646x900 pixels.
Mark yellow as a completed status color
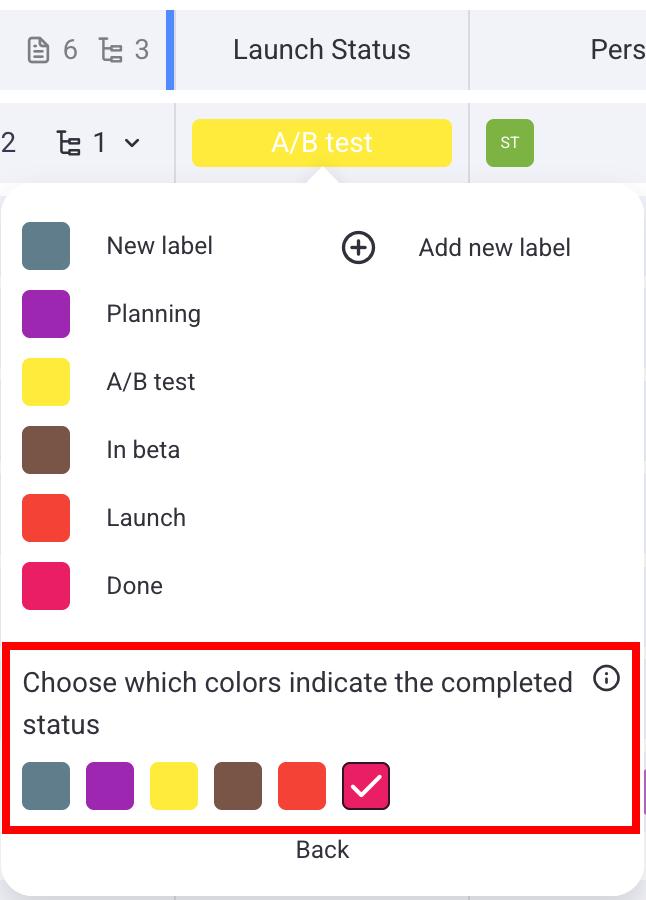[x=174, y=786]
